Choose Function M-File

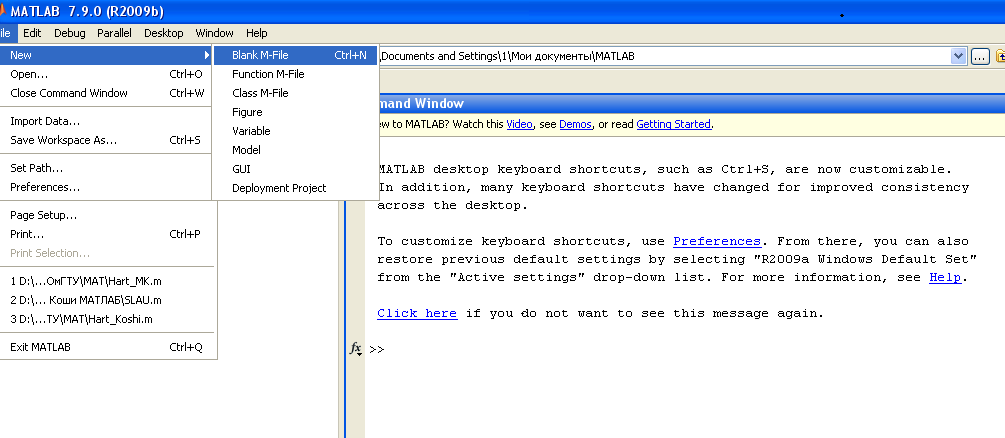click(x=295, y=74)
